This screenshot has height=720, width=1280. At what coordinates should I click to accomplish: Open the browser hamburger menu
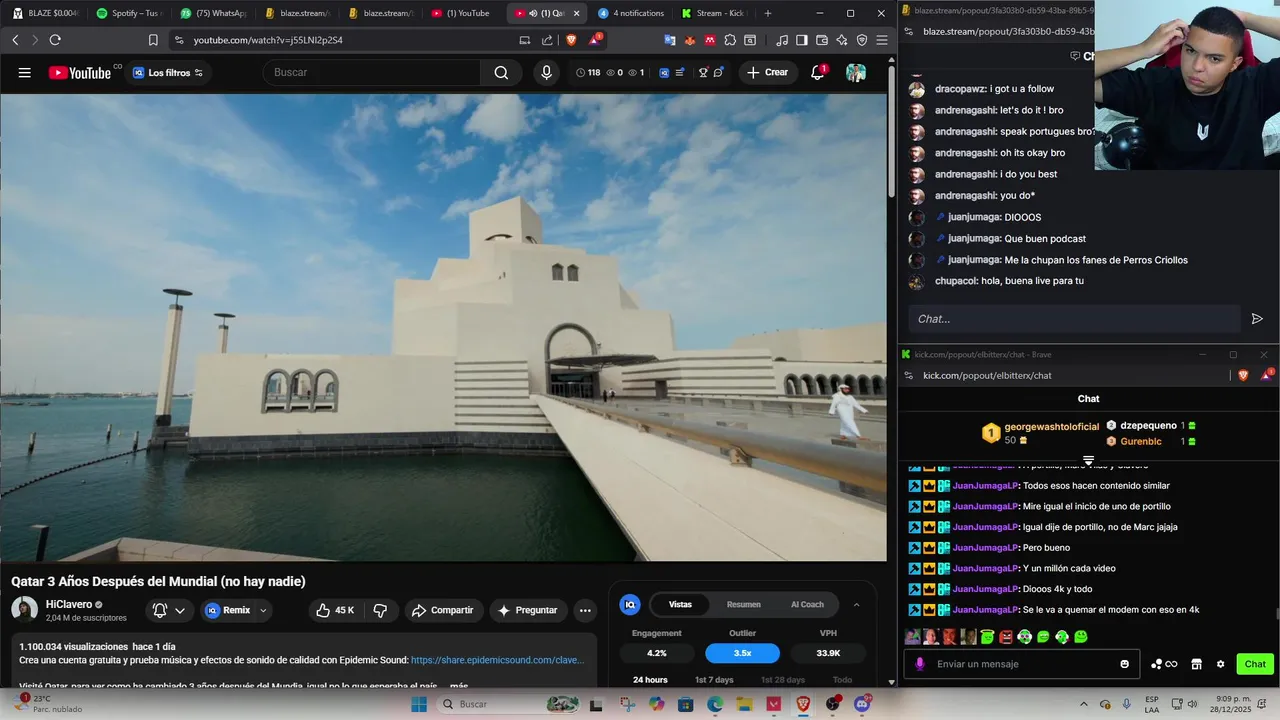[x=881, y=40]
